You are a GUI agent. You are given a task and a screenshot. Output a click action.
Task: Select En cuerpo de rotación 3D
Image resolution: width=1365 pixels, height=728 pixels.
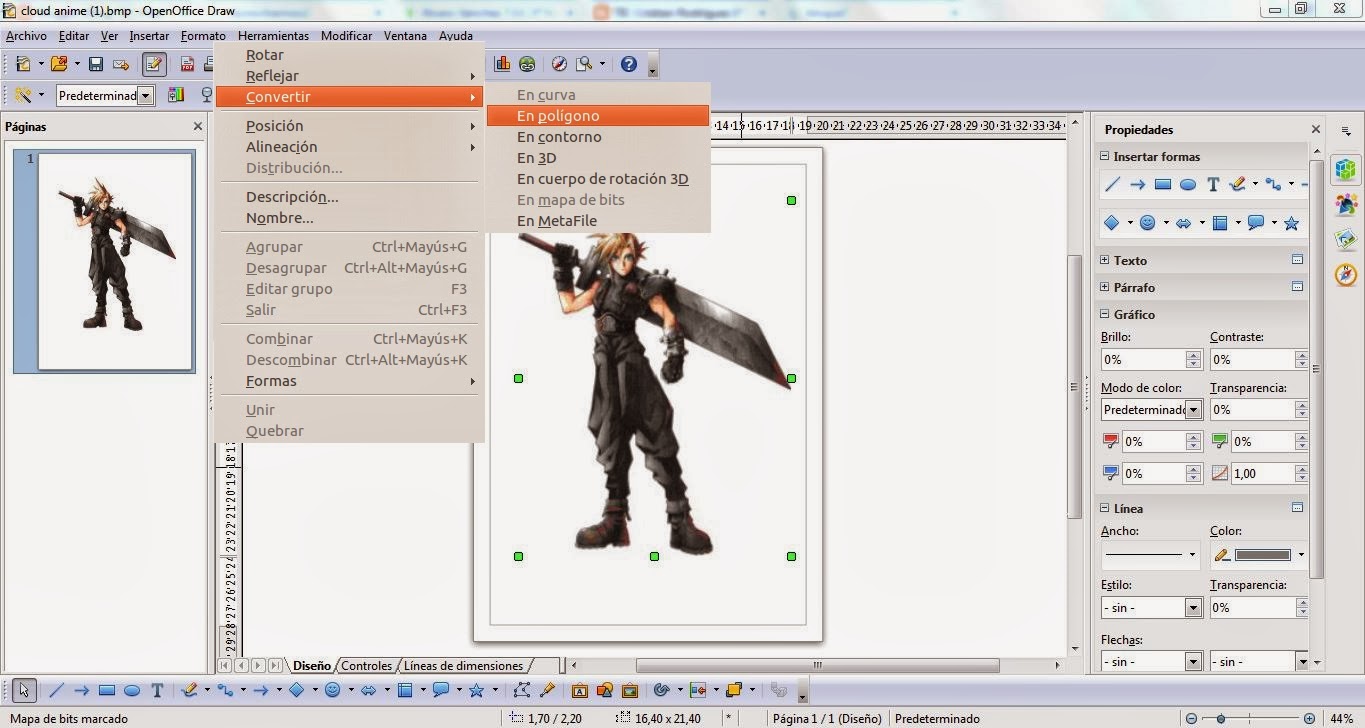(598, 179)
